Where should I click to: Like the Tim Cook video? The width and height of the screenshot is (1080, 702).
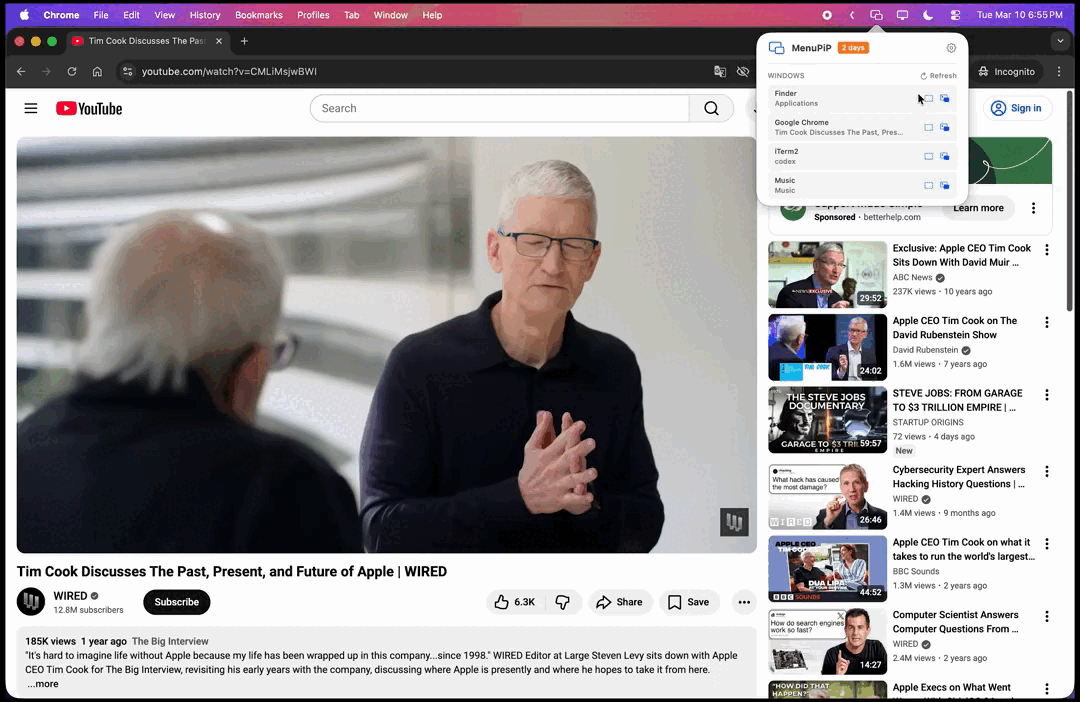click(515, 602)
